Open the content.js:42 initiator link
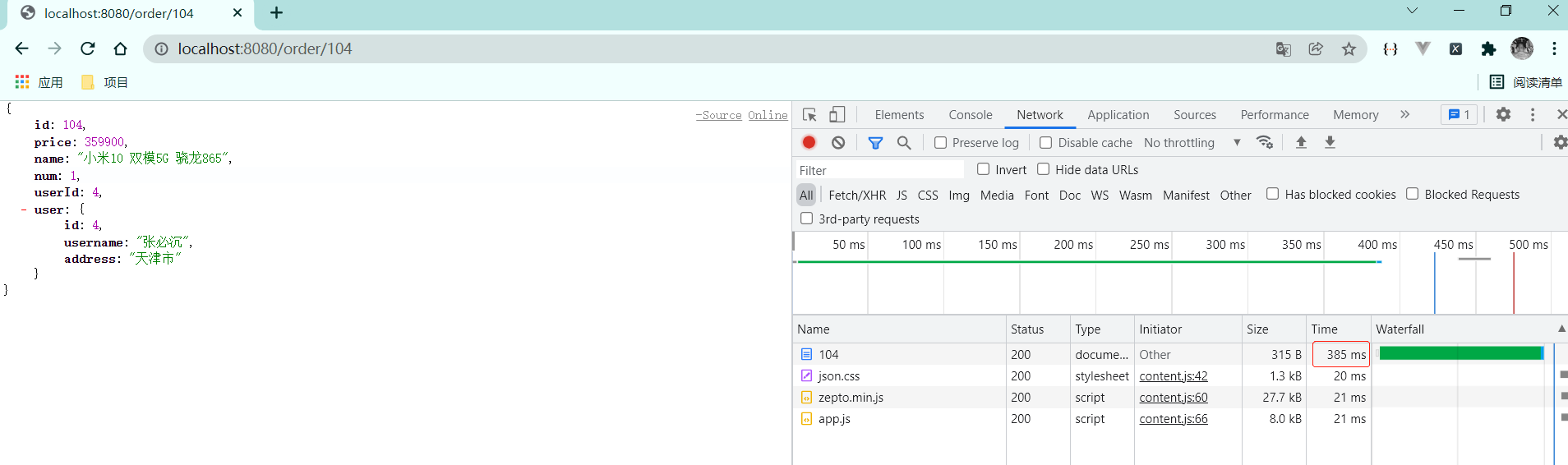1568x465 pixels. click(x=1174, y=376)
